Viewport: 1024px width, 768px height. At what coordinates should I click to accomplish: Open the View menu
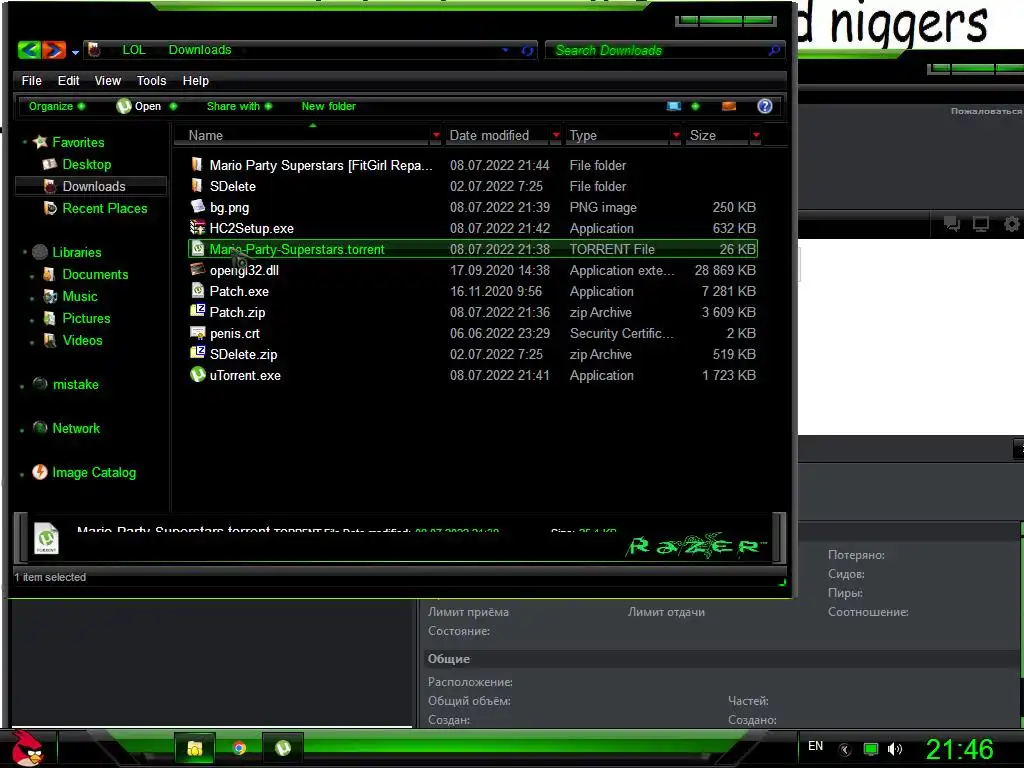click(108, 80)
